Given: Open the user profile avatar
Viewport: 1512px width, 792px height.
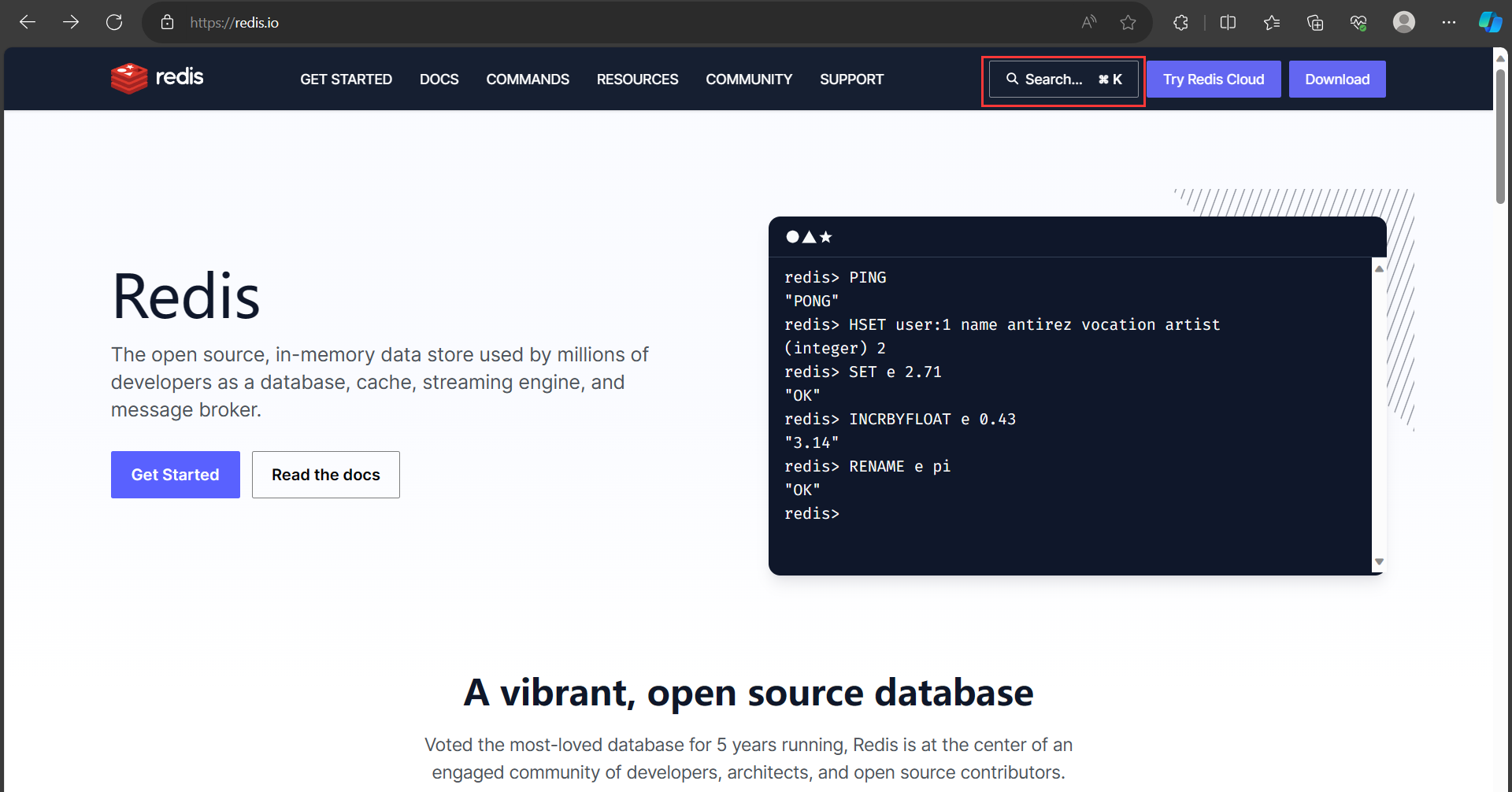Looking at the screenshot, I should pyautogui.click(x=1404, y=22).
